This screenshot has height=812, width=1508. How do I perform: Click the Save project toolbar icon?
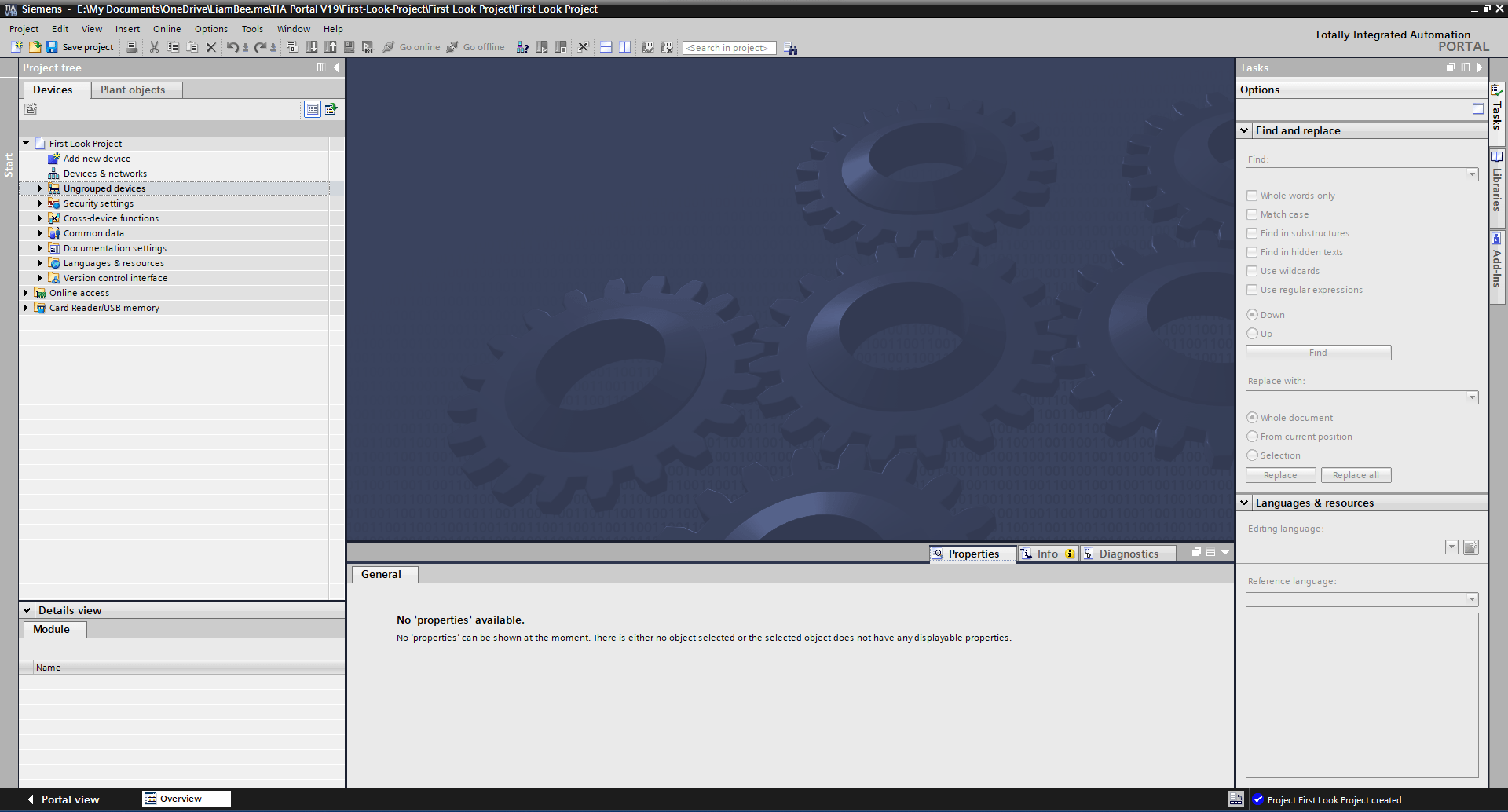pos(52,47)
